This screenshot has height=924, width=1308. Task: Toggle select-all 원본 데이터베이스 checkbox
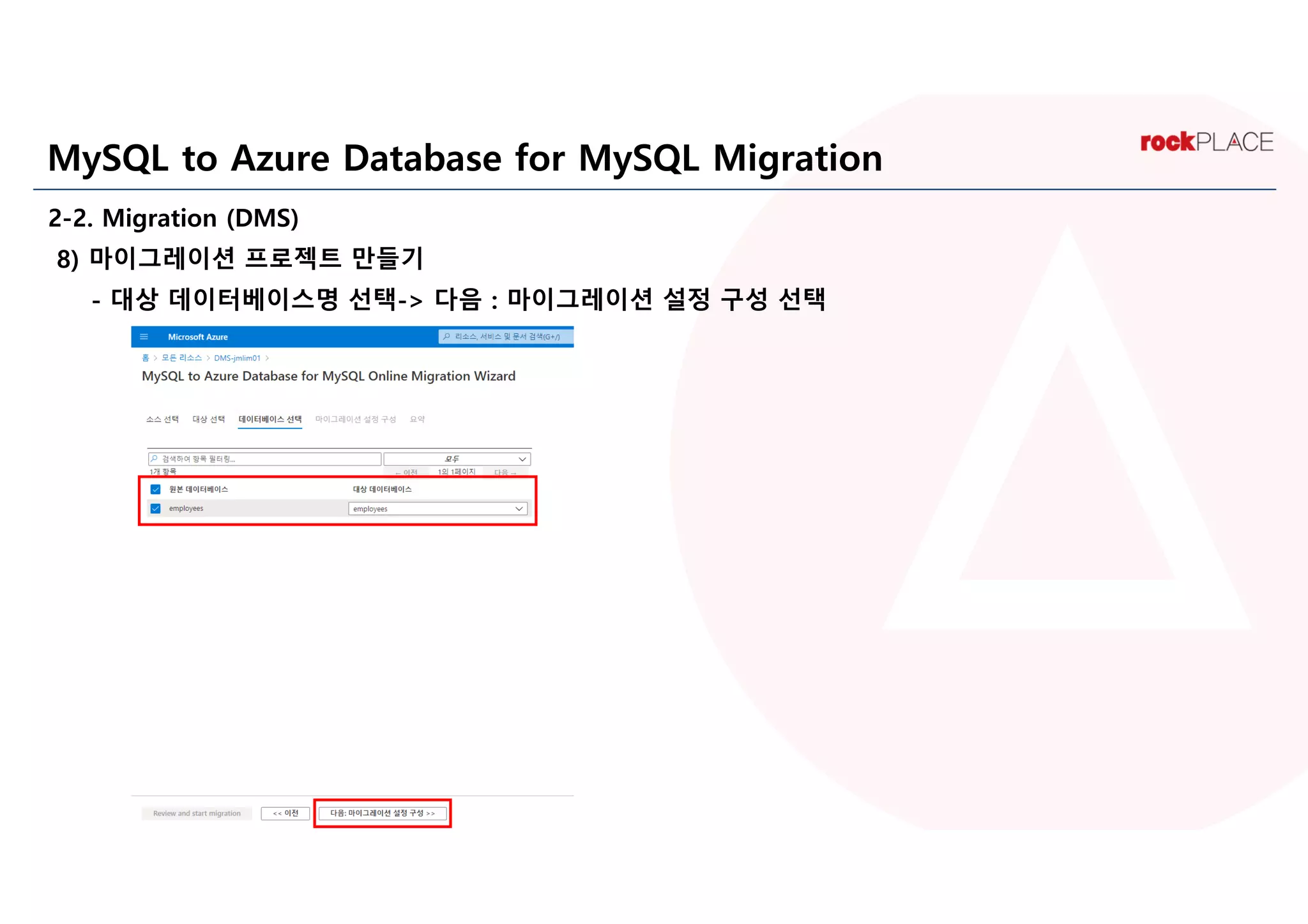[x=155, y=489]
